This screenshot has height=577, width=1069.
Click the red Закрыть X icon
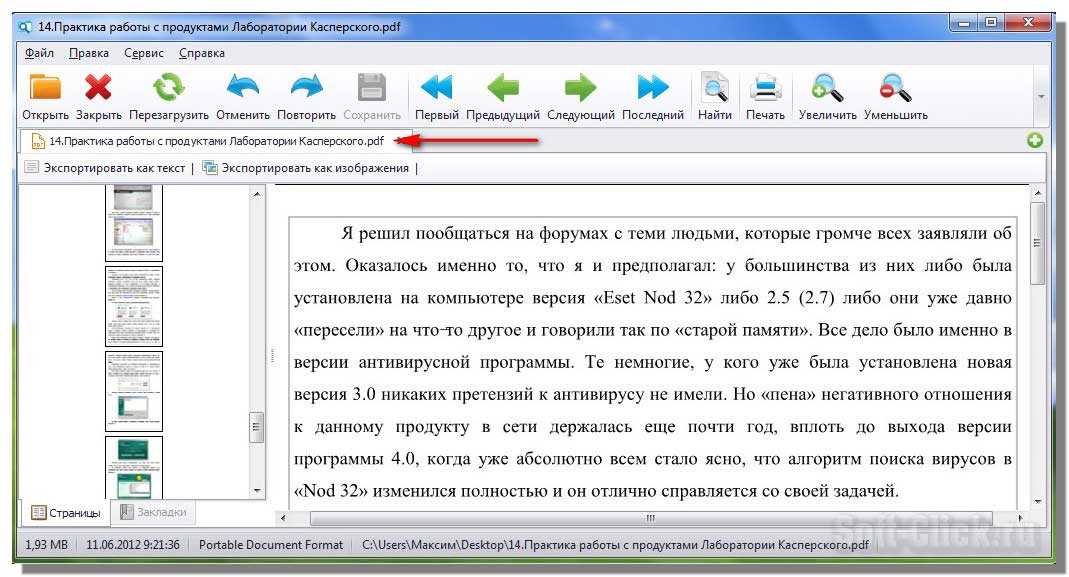[98, 89]
